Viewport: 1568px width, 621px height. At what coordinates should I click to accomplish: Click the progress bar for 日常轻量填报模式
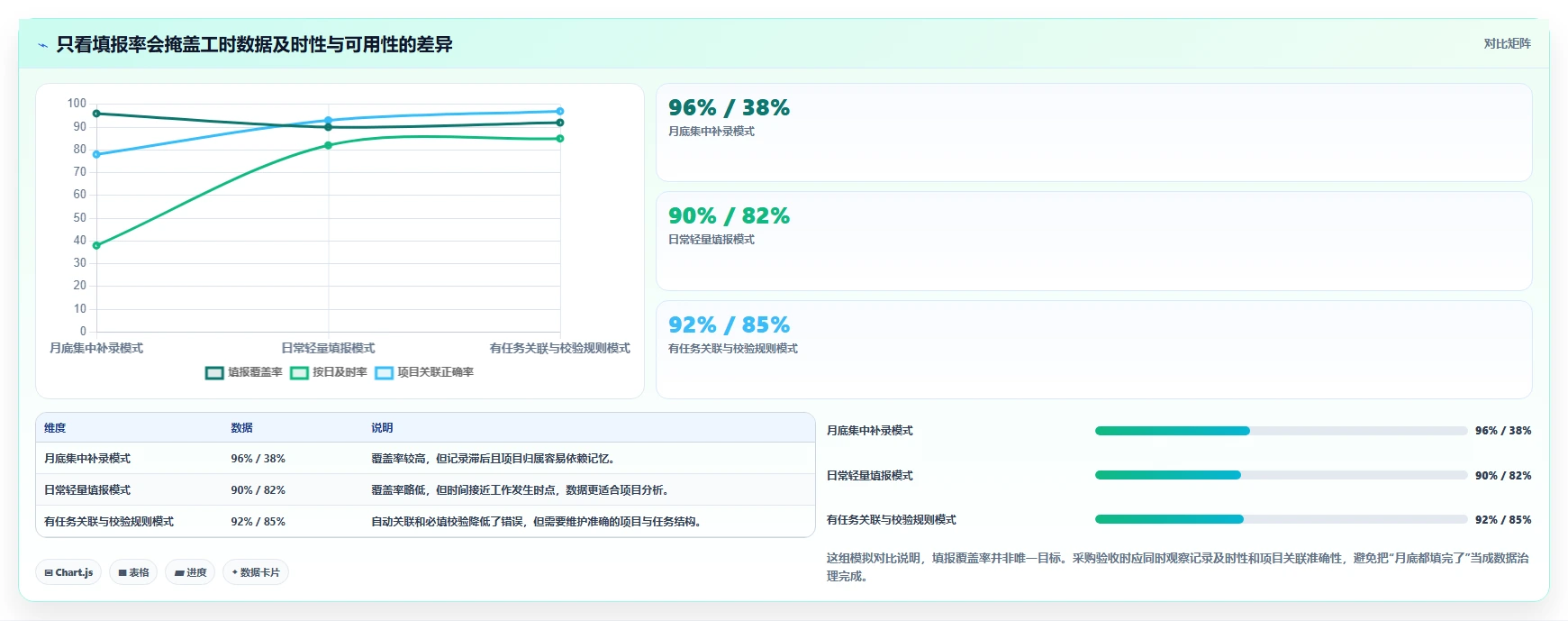[x=1281, y=475]
